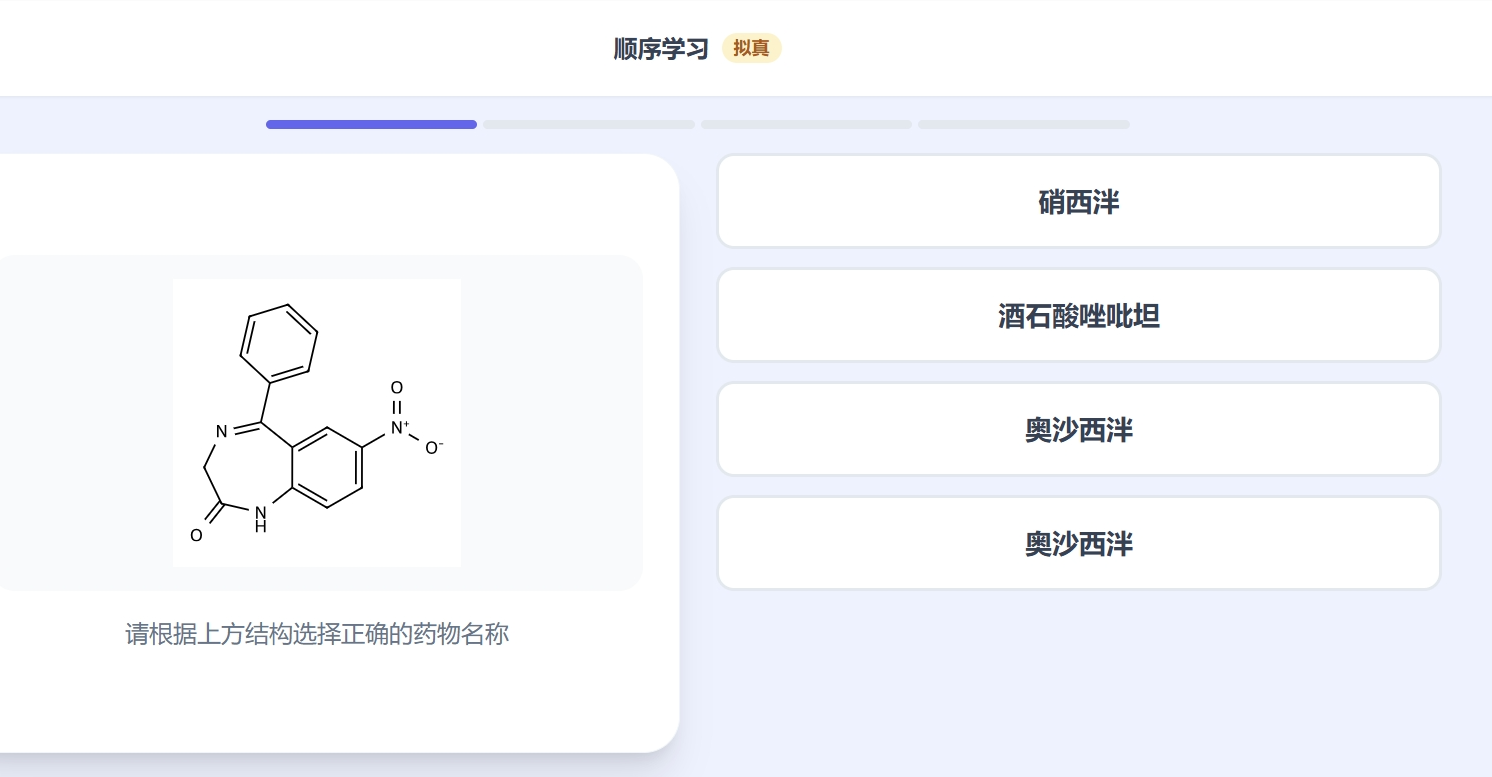Viewport: 1492px width, 777px height.
Task: Click the card containing 硝西泮 text
Action: 1078,201
